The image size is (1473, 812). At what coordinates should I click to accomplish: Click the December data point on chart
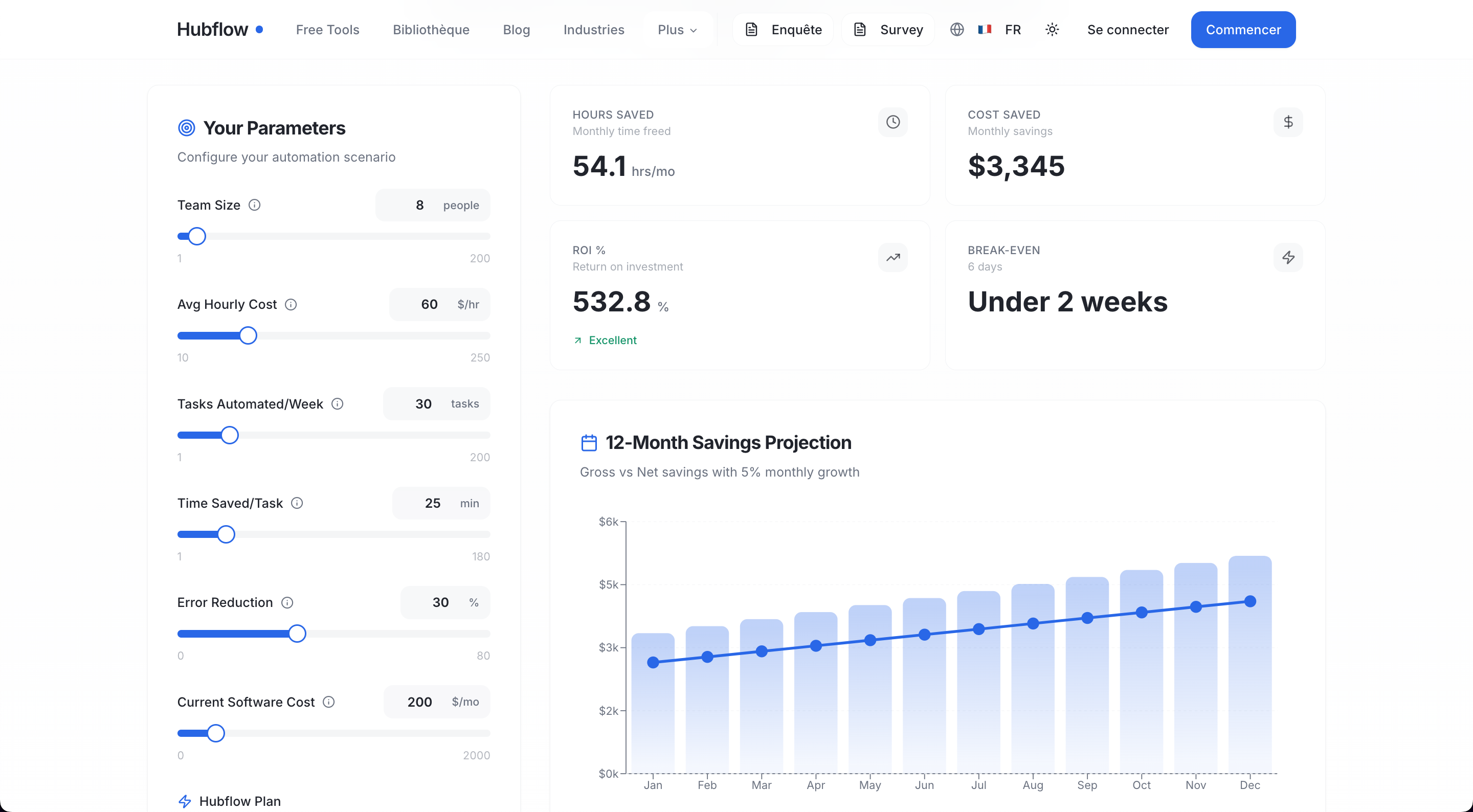click(1250, 601)
